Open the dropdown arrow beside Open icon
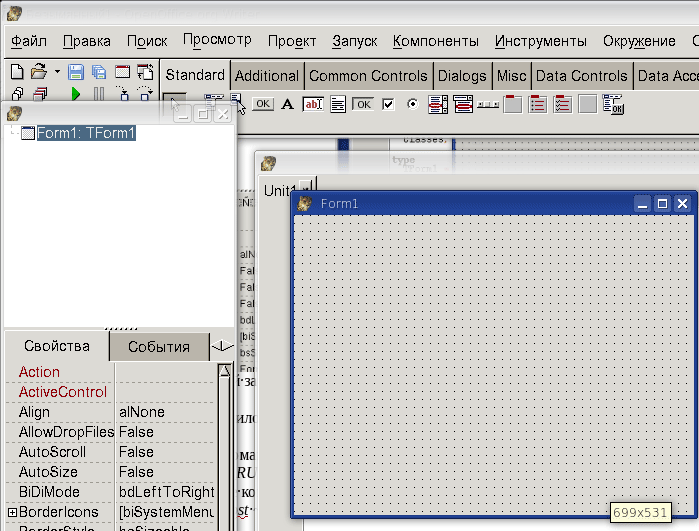 (57, 72)
